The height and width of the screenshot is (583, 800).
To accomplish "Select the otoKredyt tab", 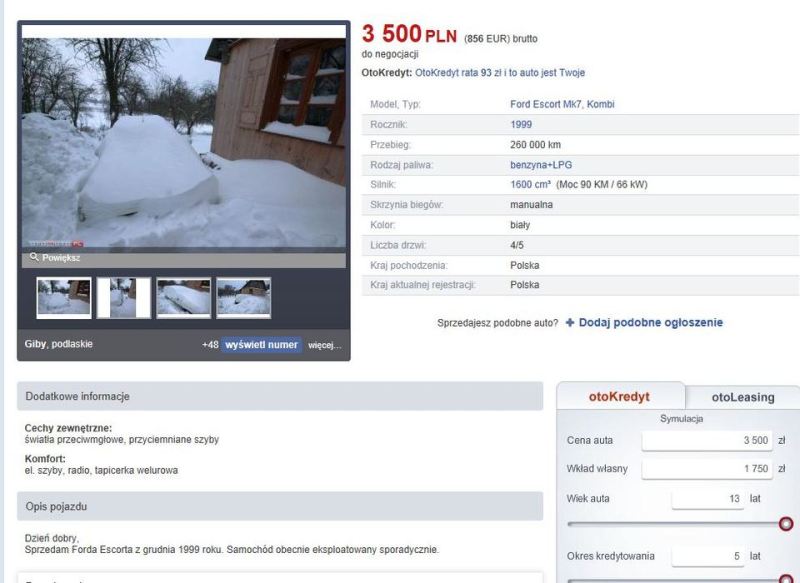I will tap(620, 396).
